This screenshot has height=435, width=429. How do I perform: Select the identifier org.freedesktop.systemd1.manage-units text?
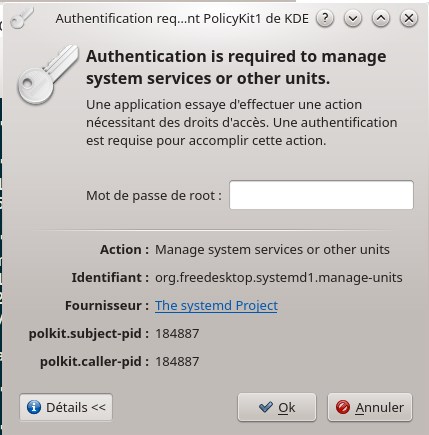click(279, 278)
